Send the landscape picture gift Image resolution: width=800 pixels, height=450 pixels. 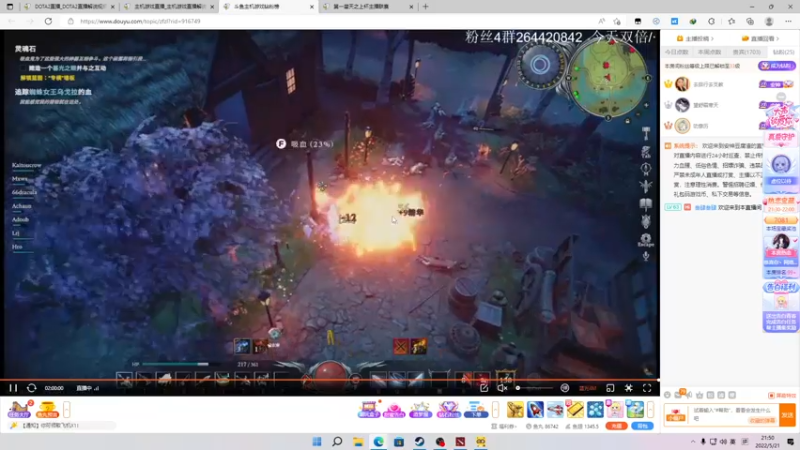coord(635,409)
